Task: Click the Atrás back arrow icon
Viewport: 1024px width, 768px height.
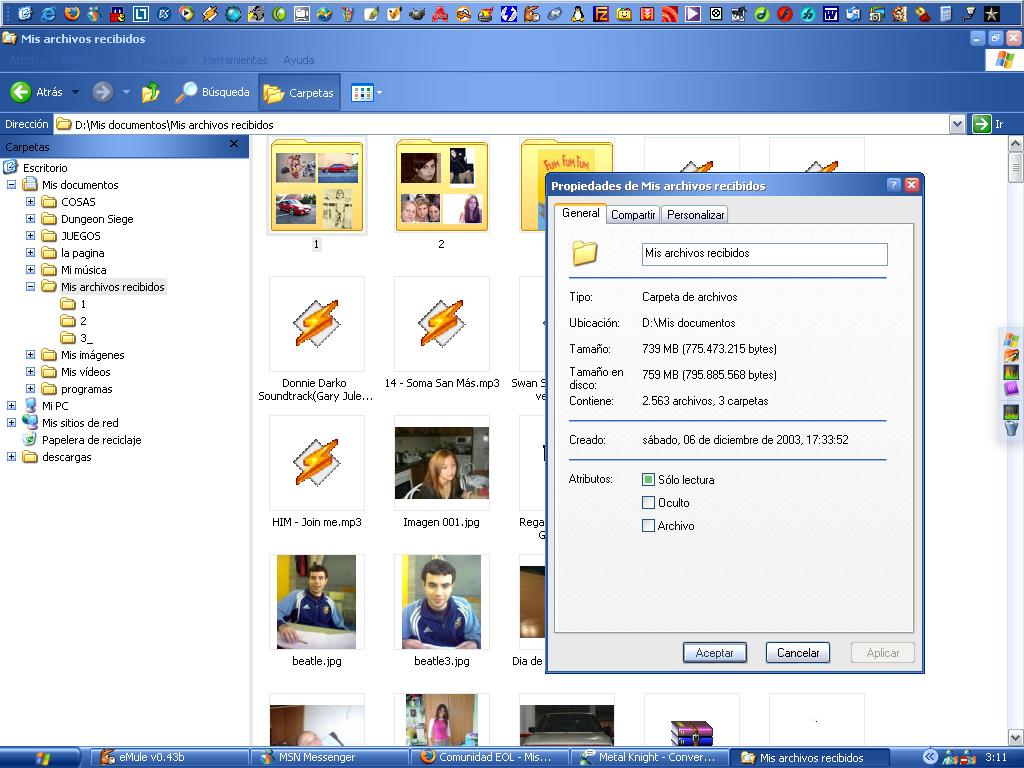Action: coord(21,92)
